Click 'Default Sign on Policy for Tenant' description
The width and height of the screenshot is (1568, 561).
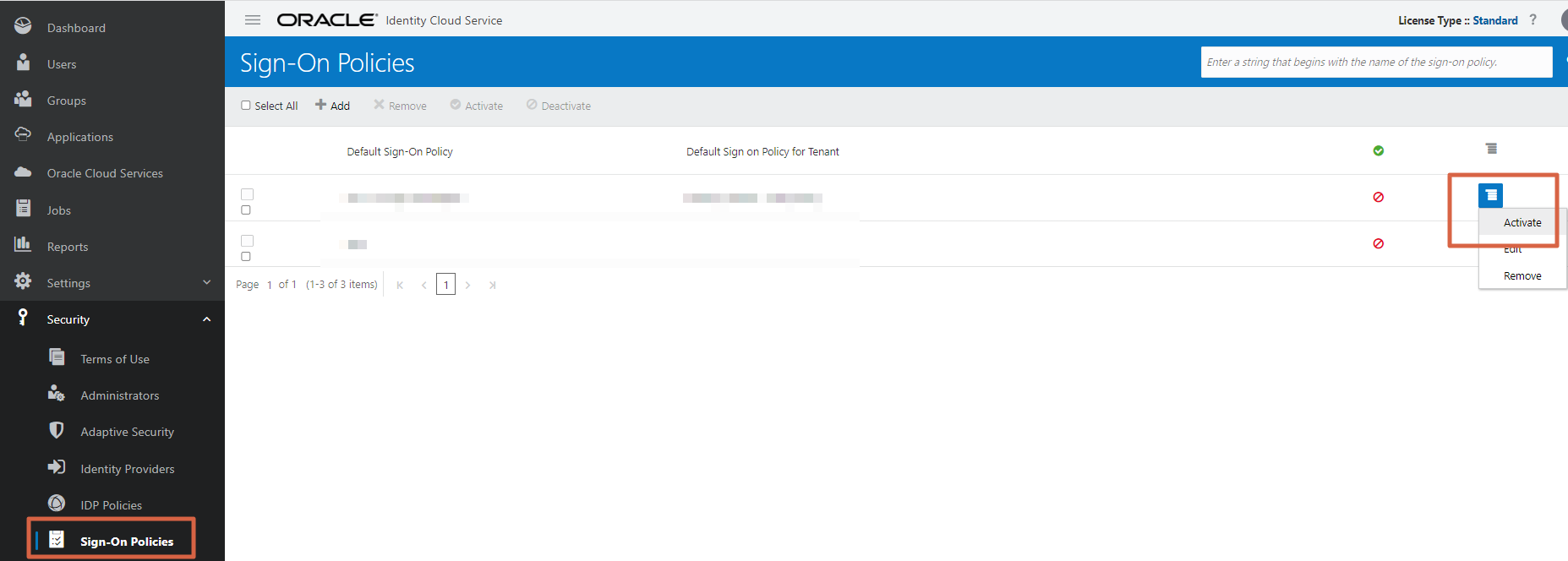click(x=762, y=152)
